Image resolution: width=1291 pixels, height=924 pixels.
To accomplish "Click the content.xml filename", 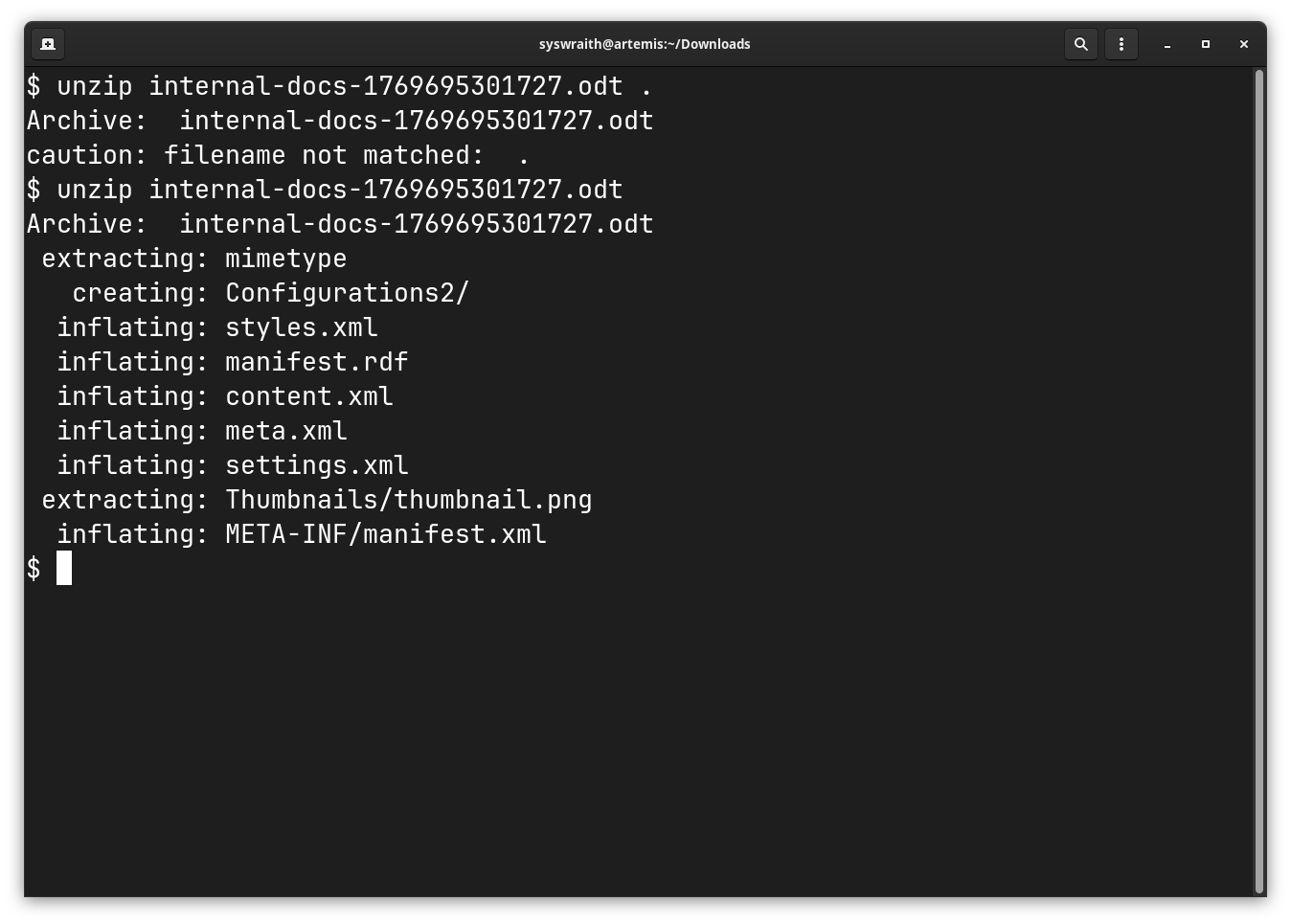I will 309,396.
